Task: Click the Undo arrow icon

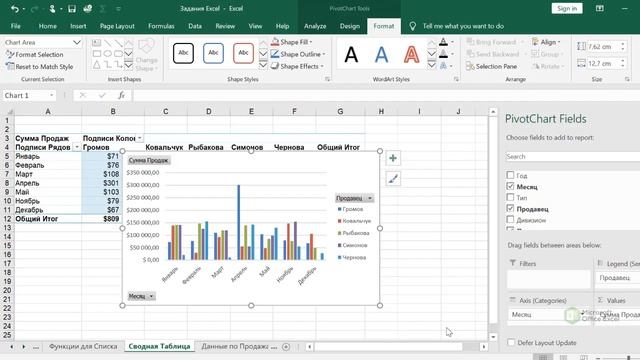Action: click(15, 9)
